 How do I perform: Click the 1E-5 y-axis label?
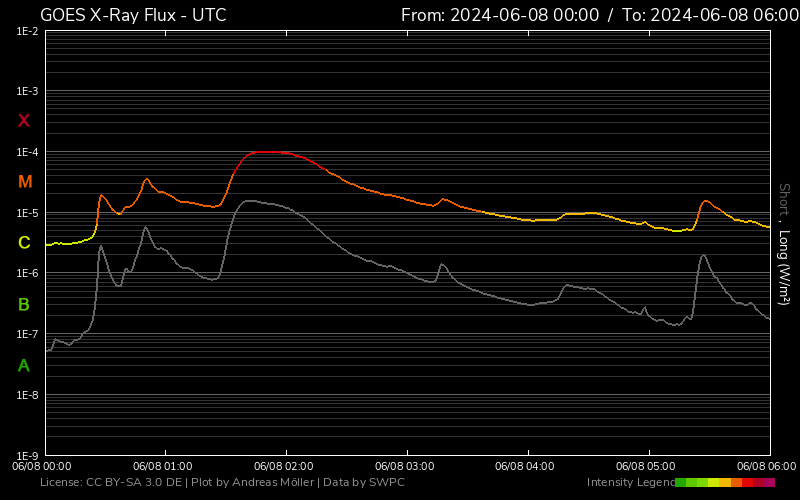[27, 213]
